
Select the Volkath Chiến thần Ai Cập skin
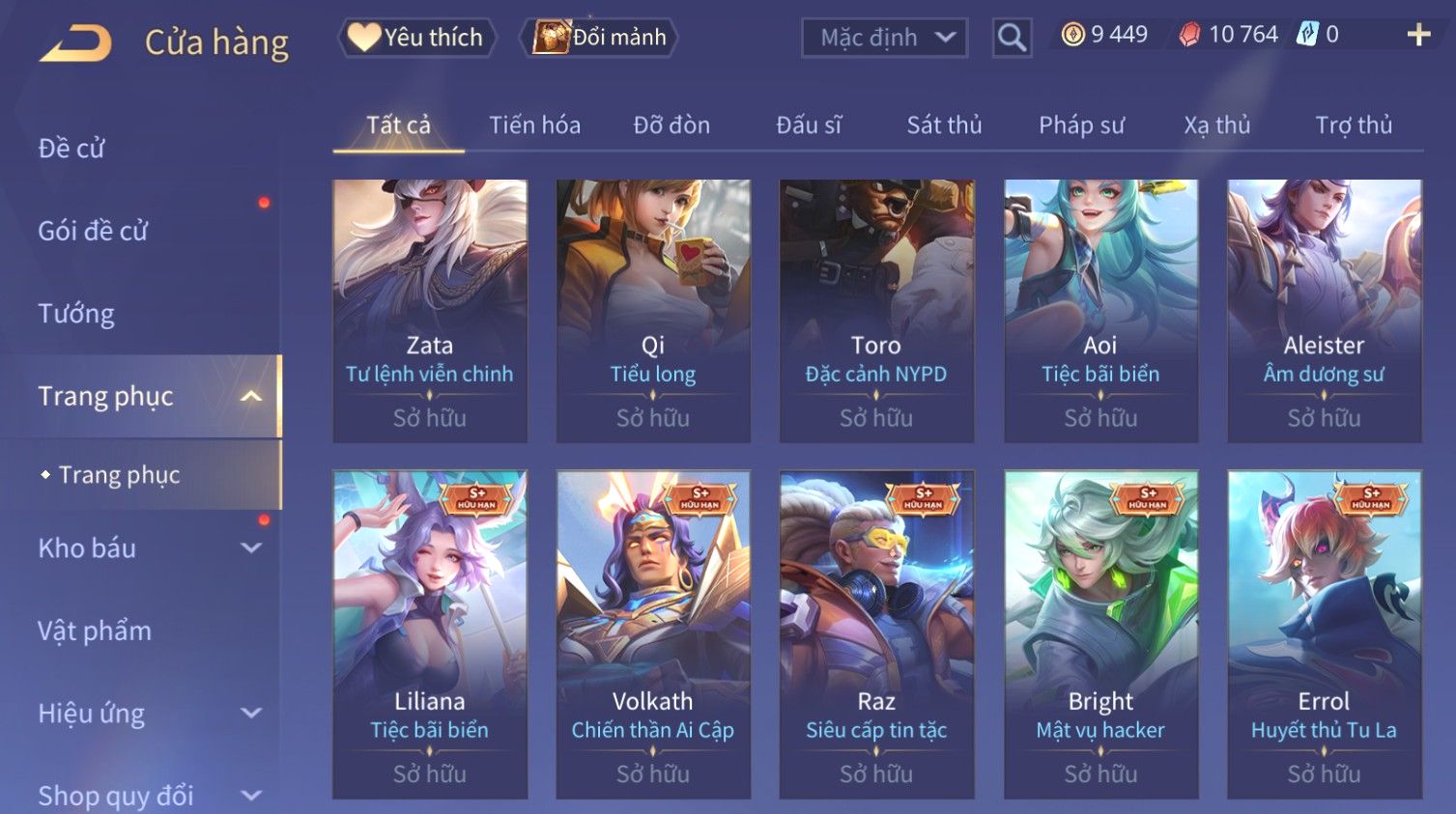point(653,634)
